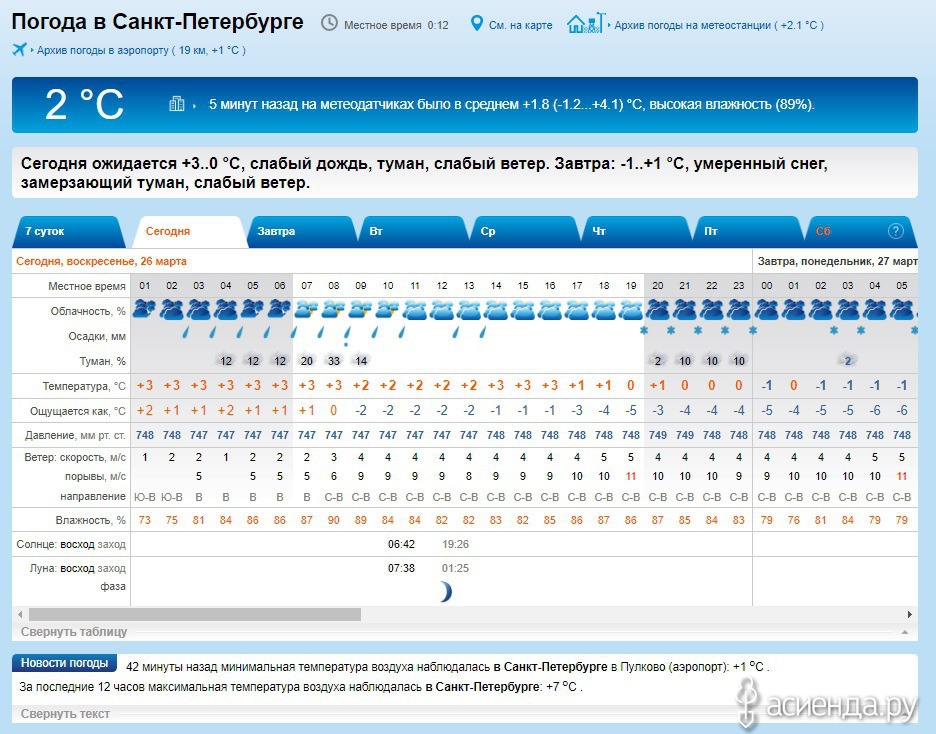Click the horizontal table scrollbar thumb
This screenshot has width=936, height=734.
point(195,614)
